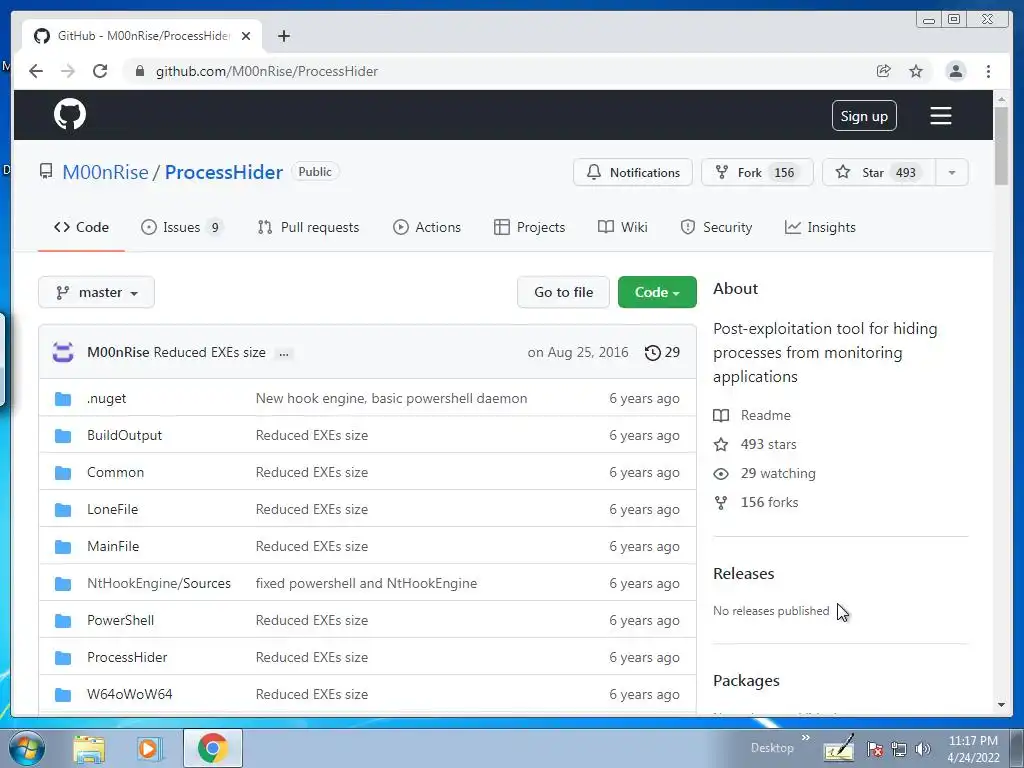Open the Pull requests tab
Viewport: 1024px width, 768px height.
click(x=308, y=227)
